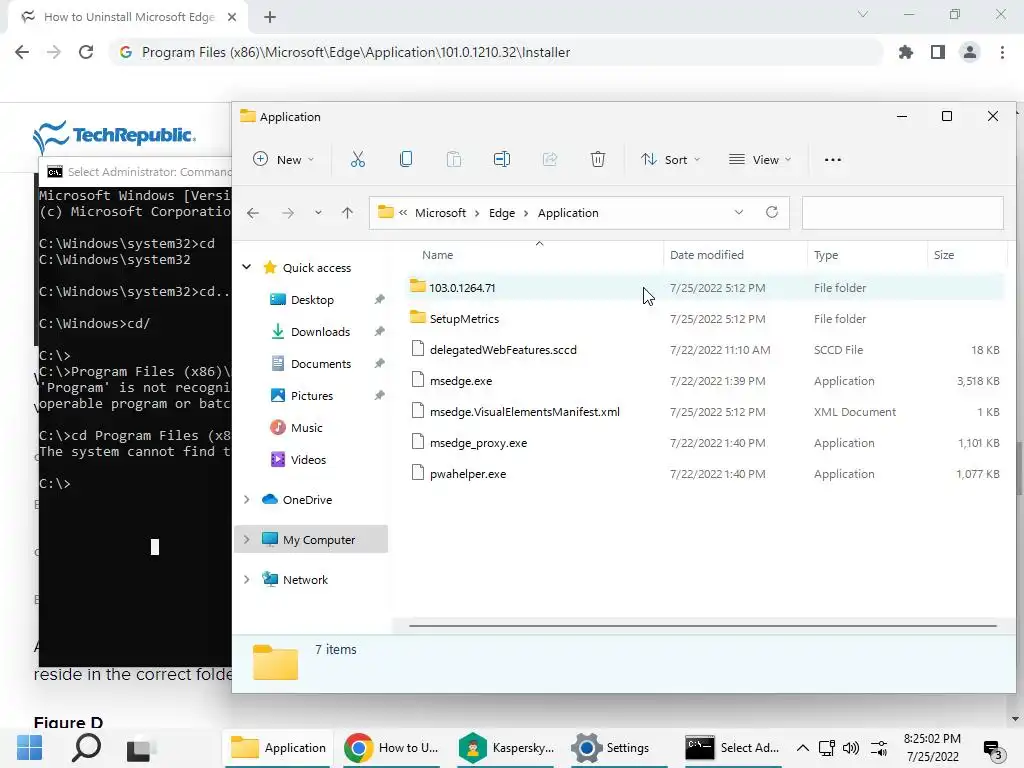Viewport: 1024px width, 768px height.
Task: Click the Share icon in Explorer toolbar
Action: click(x=550, y=159)
